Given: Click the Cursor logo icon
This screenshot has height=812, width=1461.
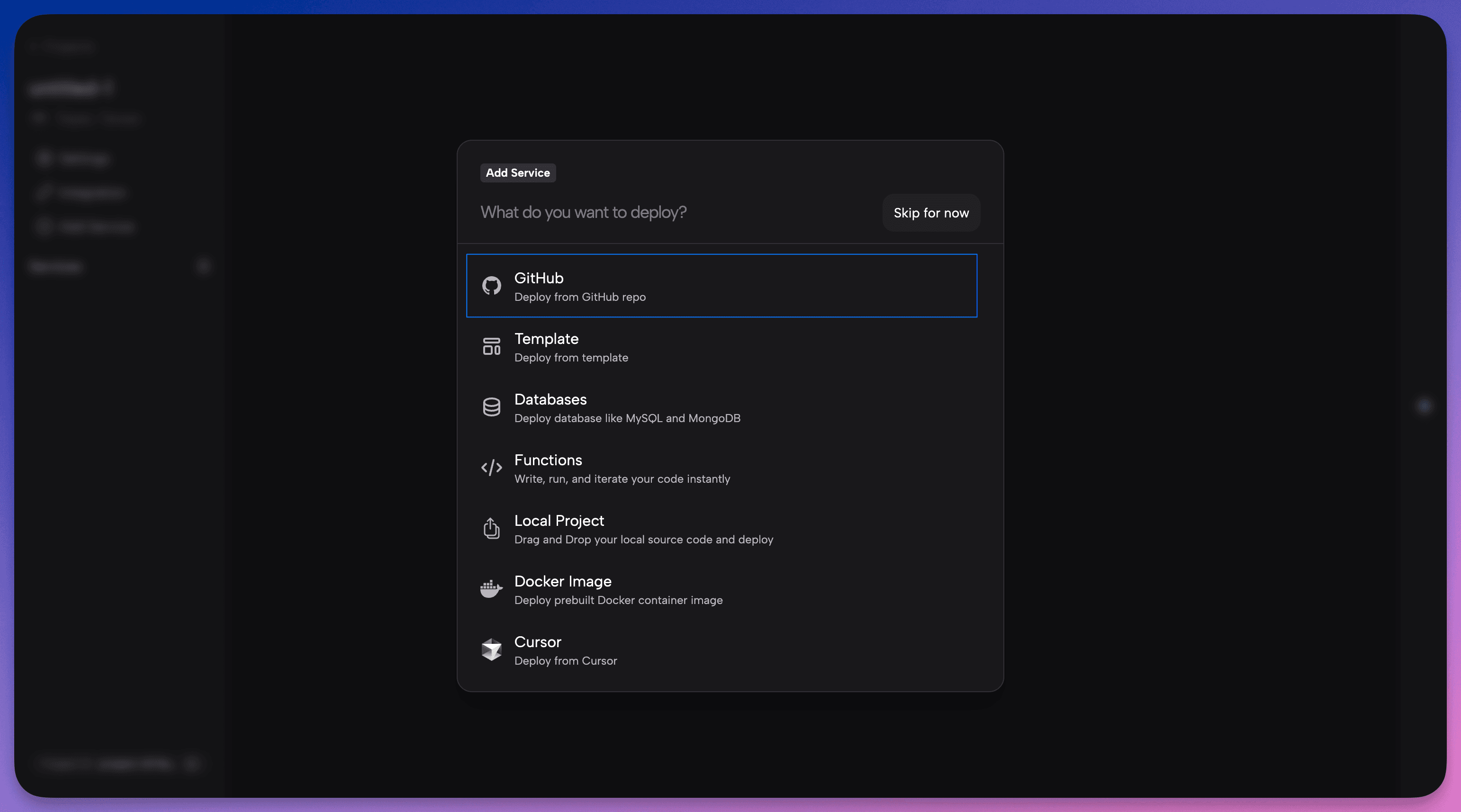Looking at the screenshot, I should pyautogui.click(x=491, y=649).
